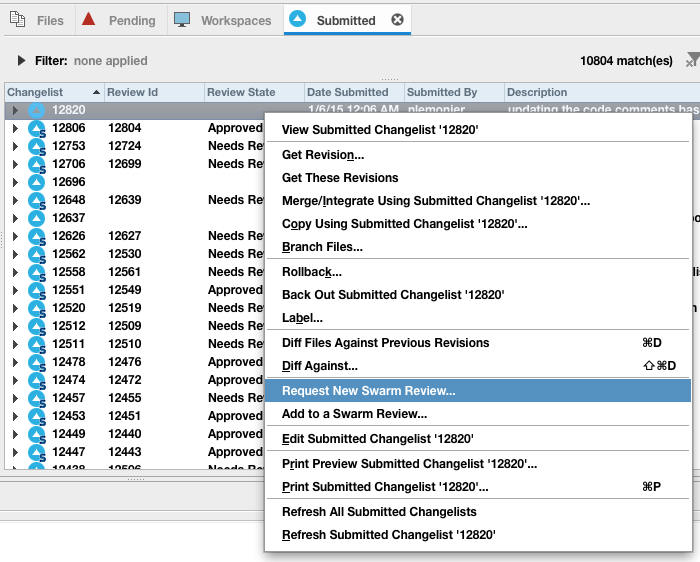
Task: Sort by Review Id column header
Action: click(x=154, y=92)
